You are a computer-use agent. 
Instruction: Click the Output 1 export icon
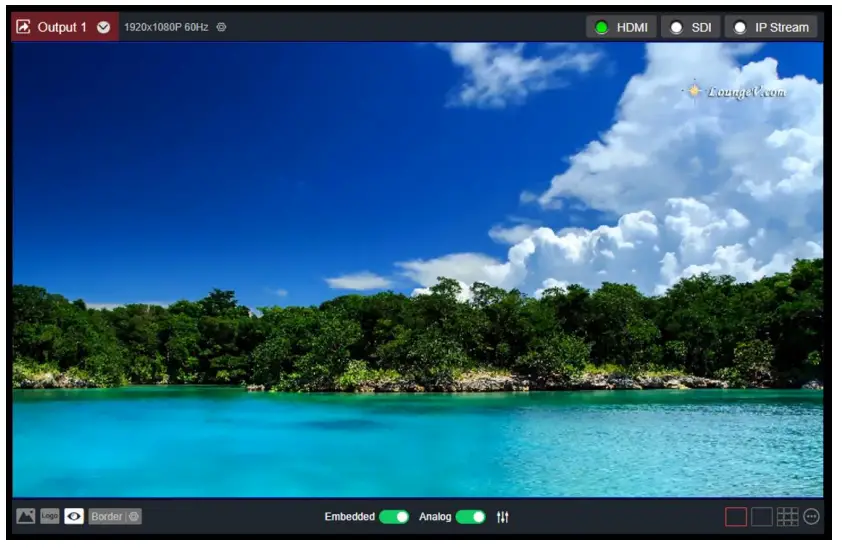coord(23,27)
